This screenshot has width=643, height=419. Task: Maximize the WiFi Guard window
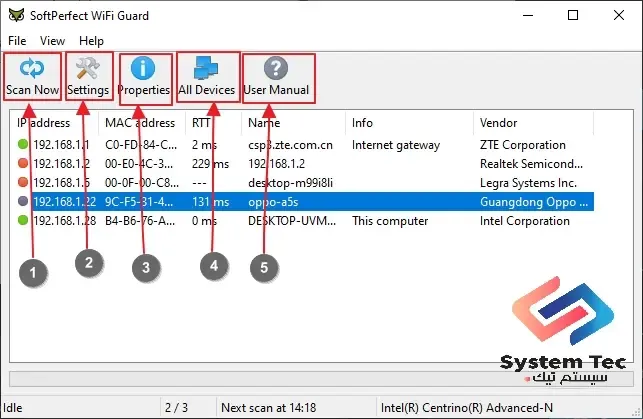click(573, 16)
